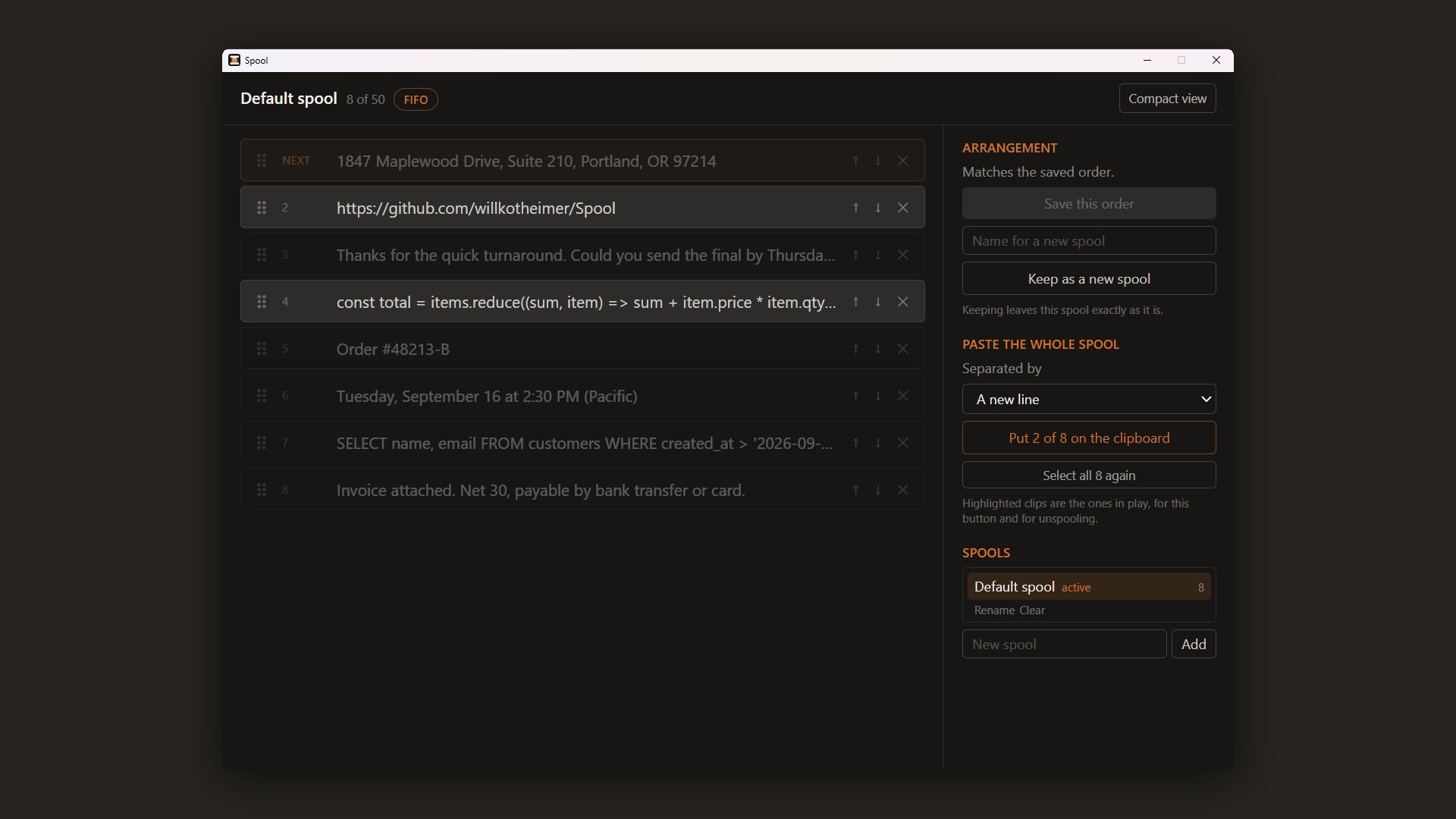This screenshot has width=1456, height=819.
Task: Click the 'Default spool' header title
Action: (289, 99)
